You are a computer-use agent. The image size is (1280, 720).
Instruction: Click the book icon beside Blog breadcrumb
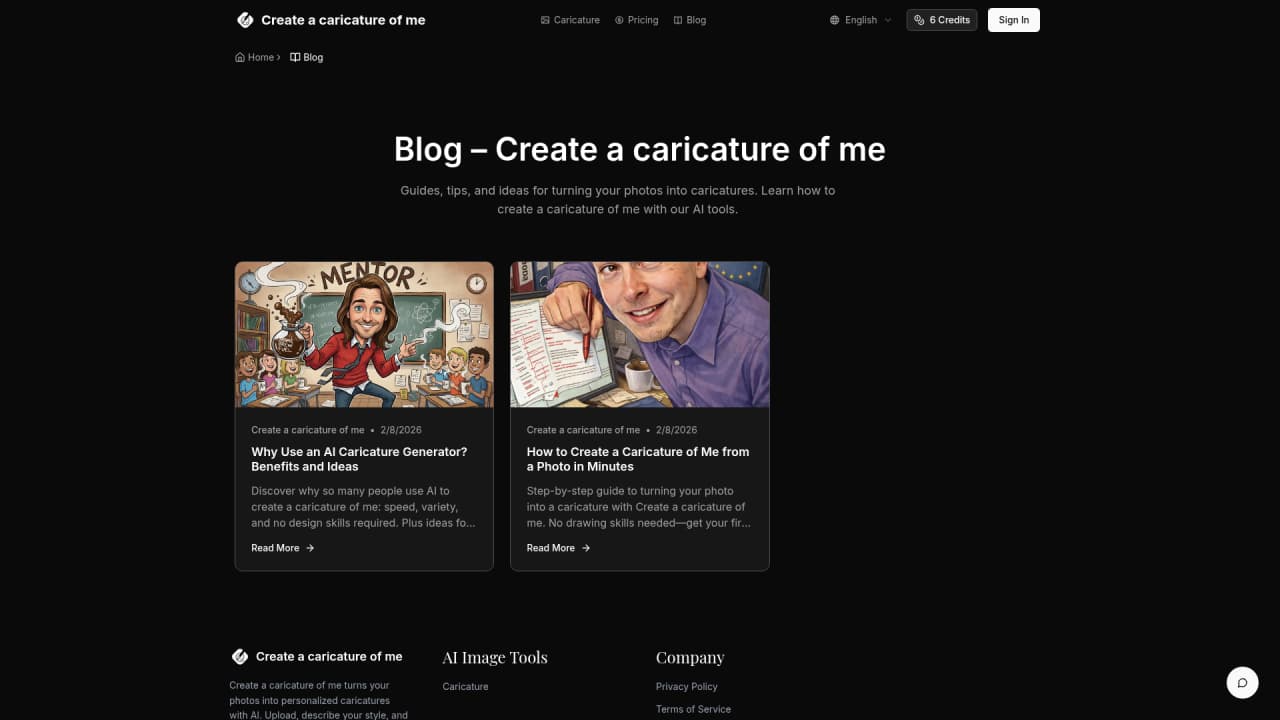[x=295, y=58]
